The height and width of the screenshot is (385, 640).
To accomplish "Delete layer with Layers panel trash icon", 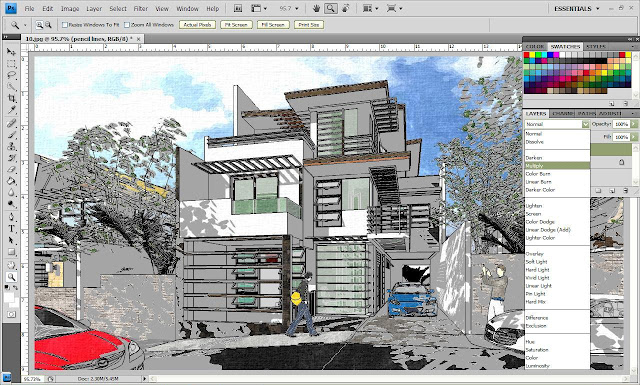I will tap(626, 191).
